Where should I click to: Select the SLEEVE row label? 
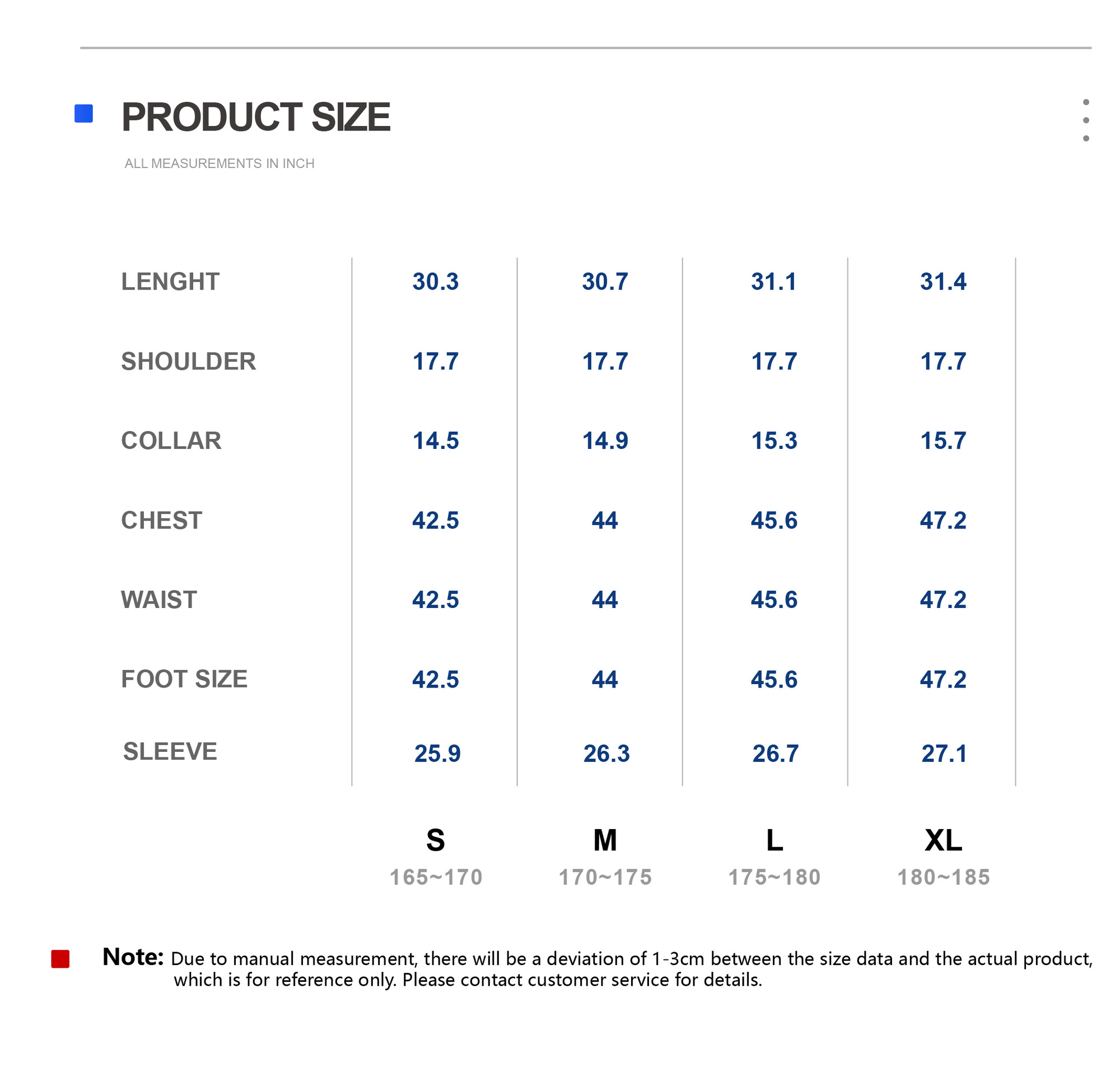[x=170, y=752]
